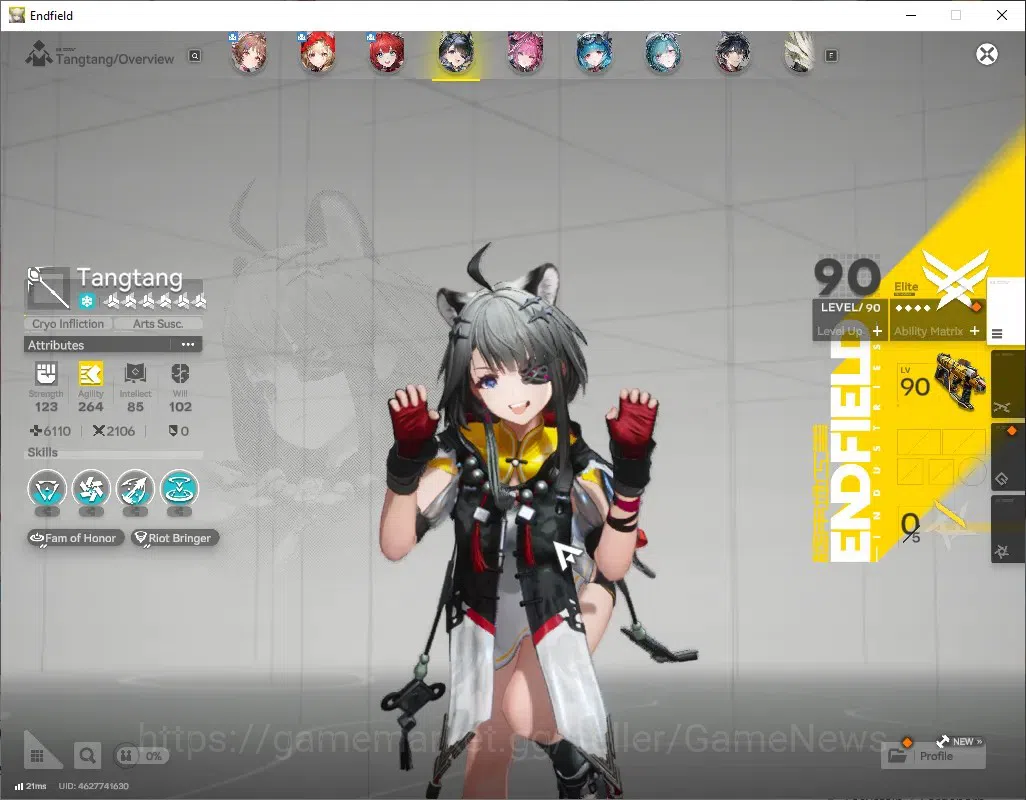Click the Riot Bringer talent
The height and width of the screenshot is (800, 1026).
pyautogui.click(x=175, y=538)
